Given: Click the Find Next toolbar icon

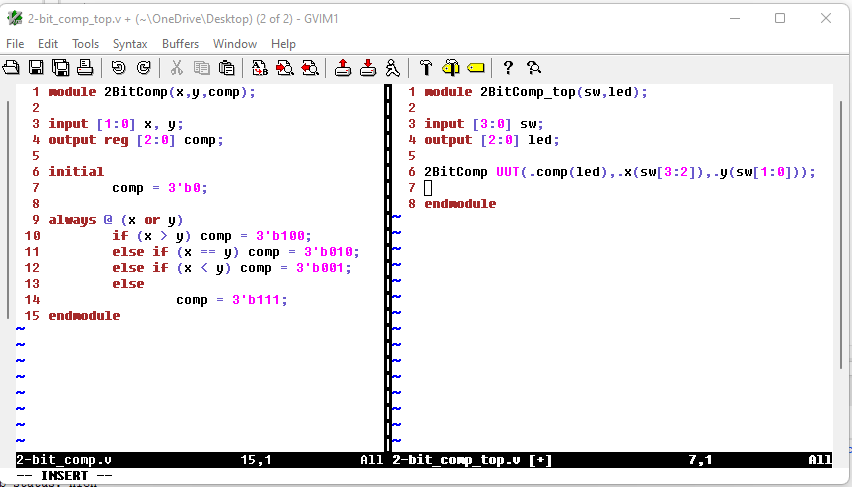Looking at the screenshot, I should click(285, 68).
